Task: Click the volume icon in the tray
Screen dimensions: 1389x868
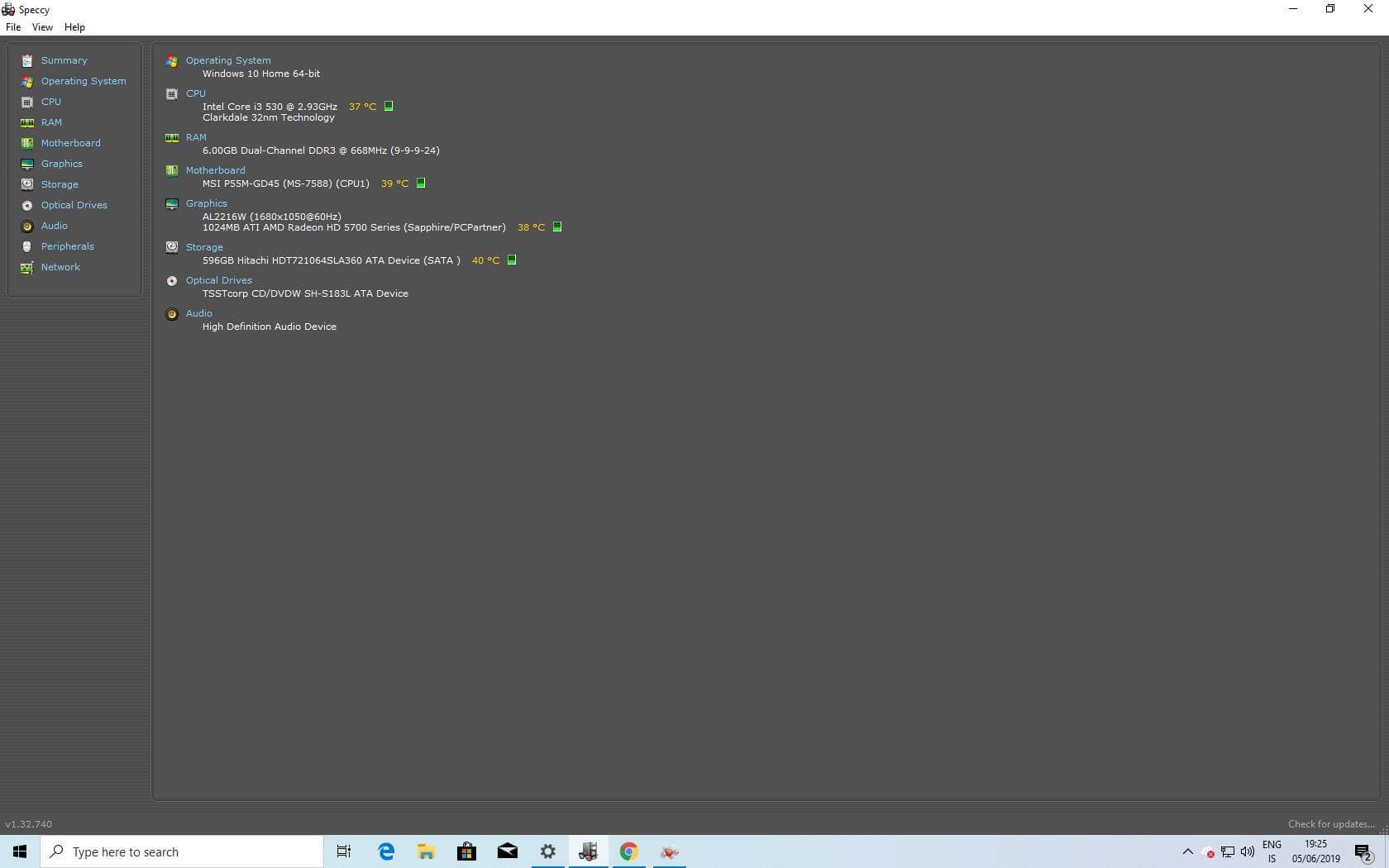Action: tap(1247, 852)
